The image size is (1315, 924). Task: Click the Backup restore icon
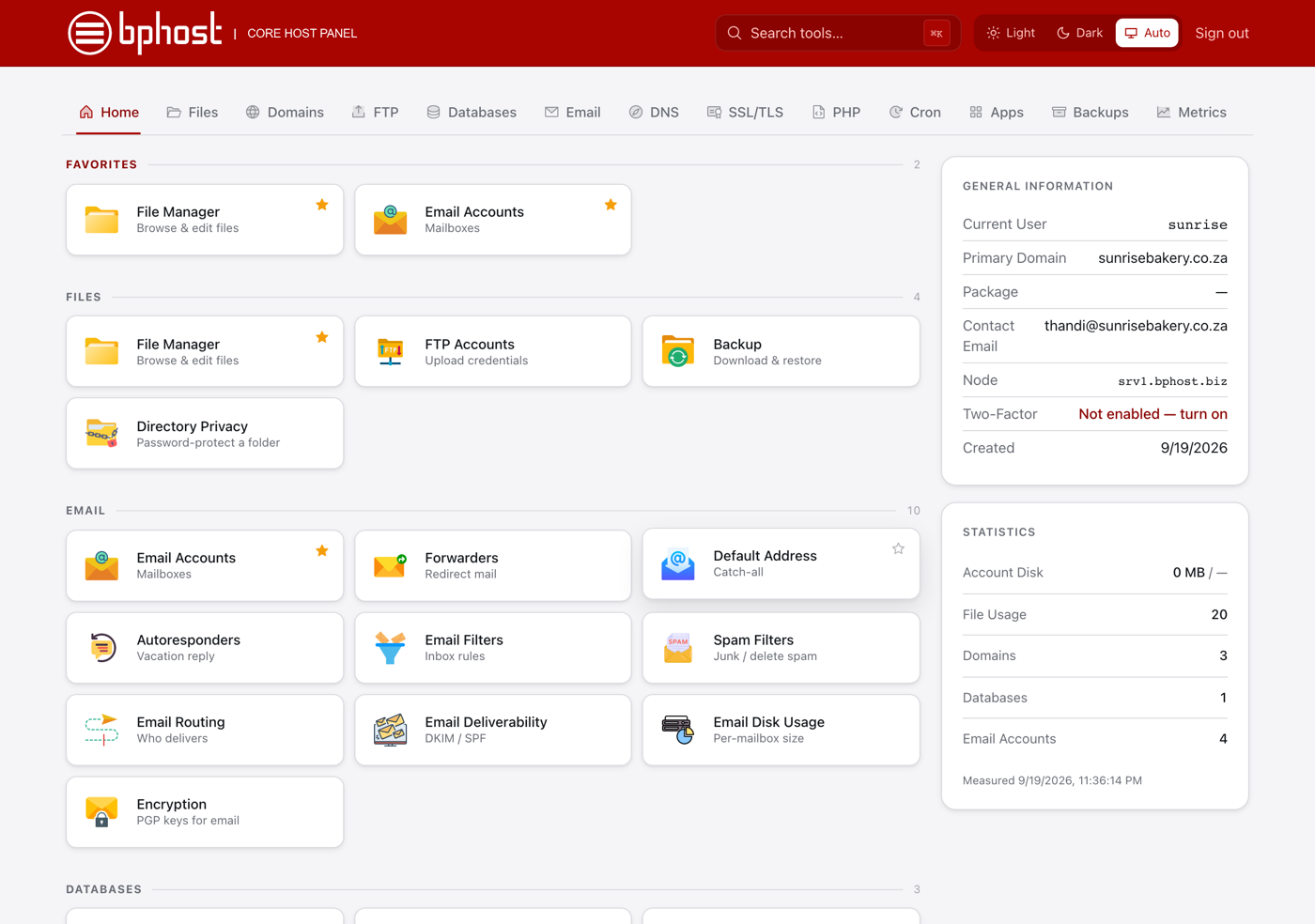678,351
